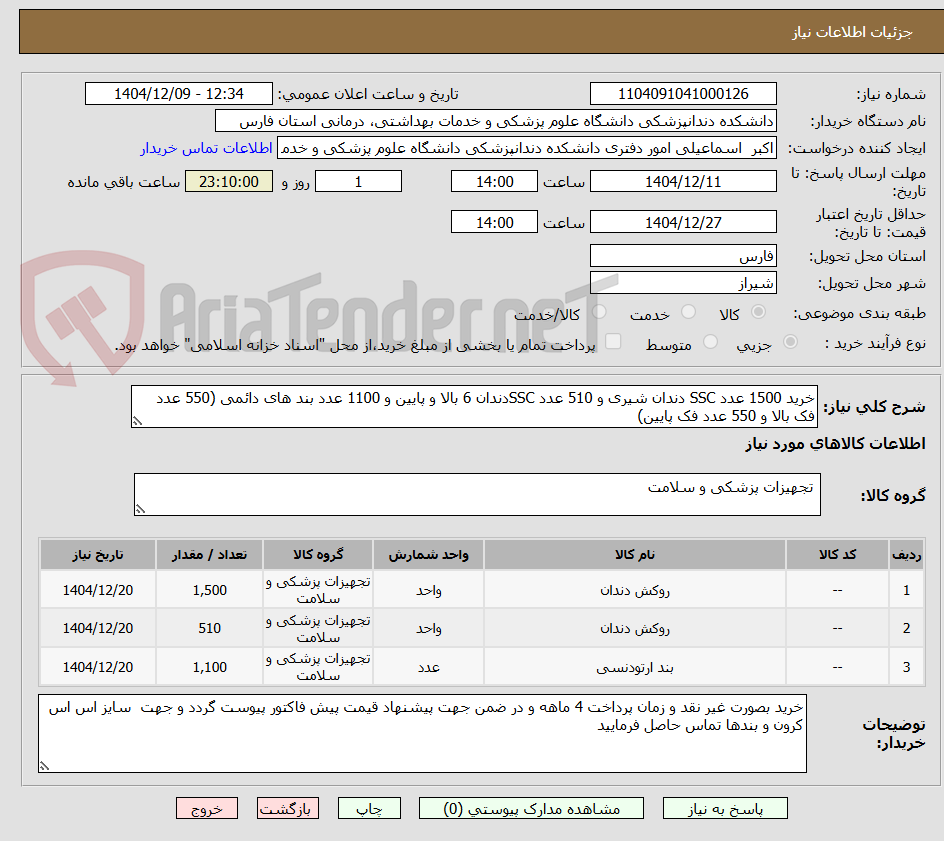The height and width of the screenshot is (841, 944).
Task: Click the خروج exit button
Action: [206, 808]
